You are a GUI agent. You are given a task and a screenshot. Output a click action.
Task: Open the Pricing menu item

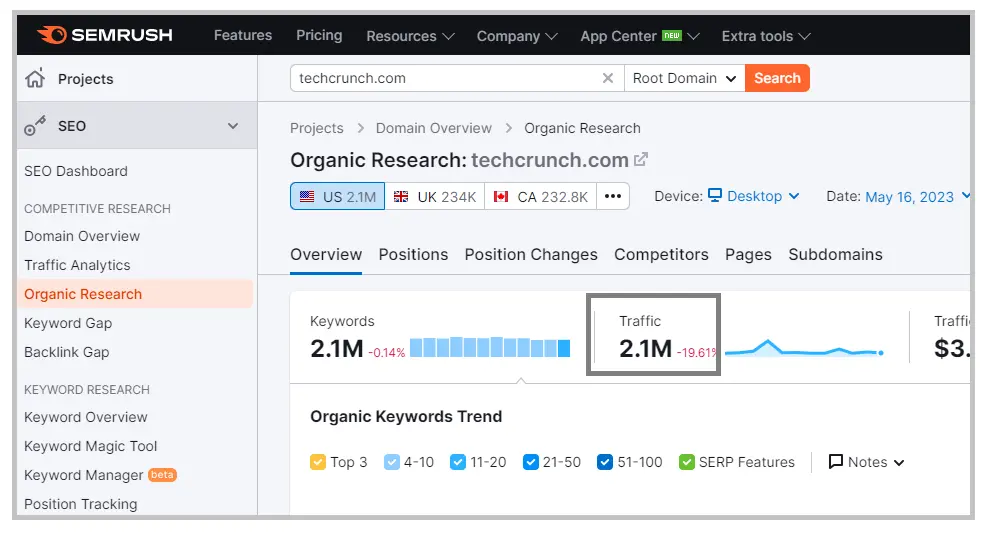319,35
